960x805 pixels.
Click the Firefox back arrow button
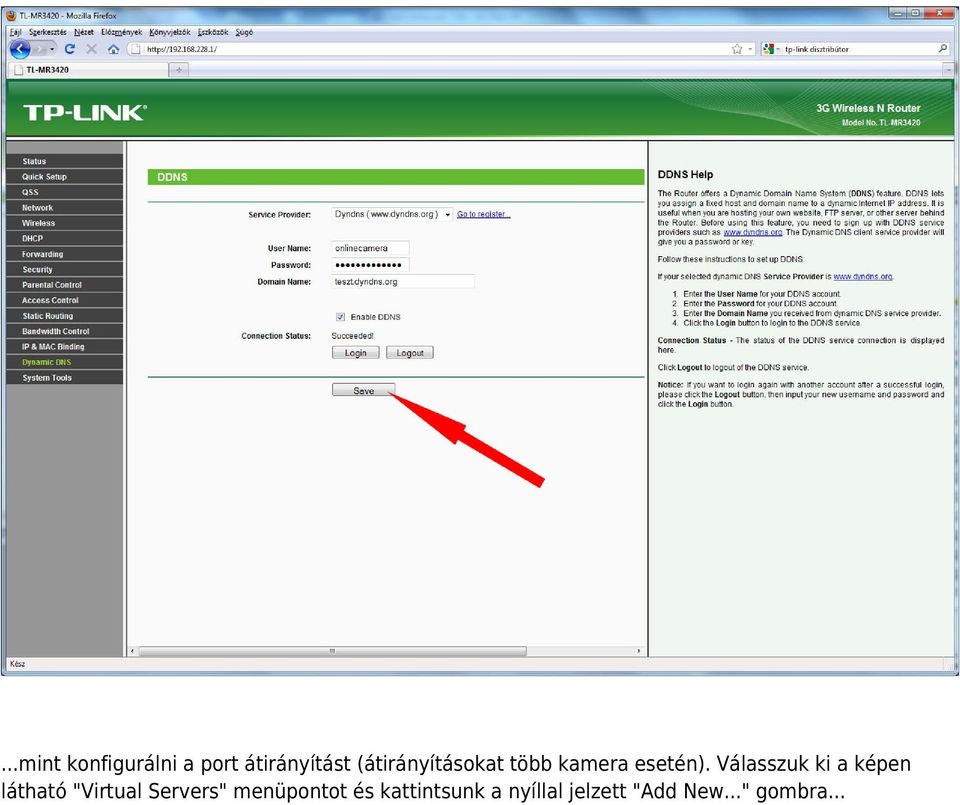(20, 49)
